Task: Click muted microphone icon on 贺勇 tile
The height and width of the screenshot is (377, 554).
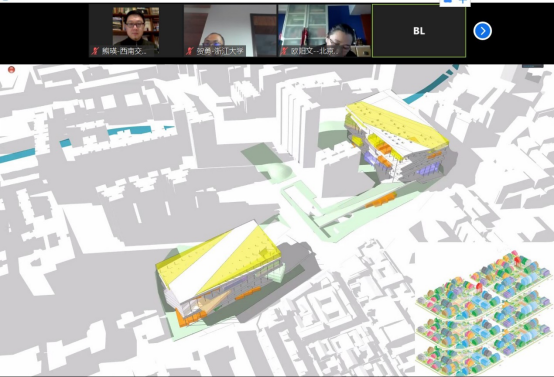Action: 190,51
